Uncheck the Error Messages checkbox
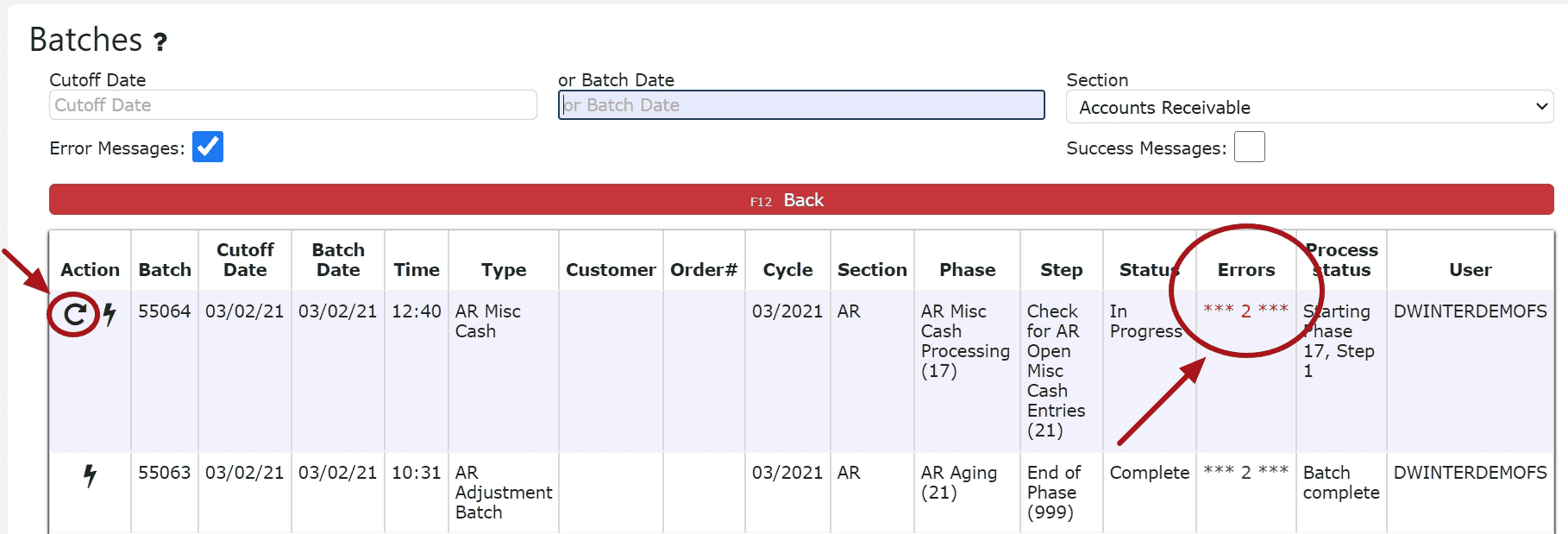1568x534 pixels. coord(208,147)
